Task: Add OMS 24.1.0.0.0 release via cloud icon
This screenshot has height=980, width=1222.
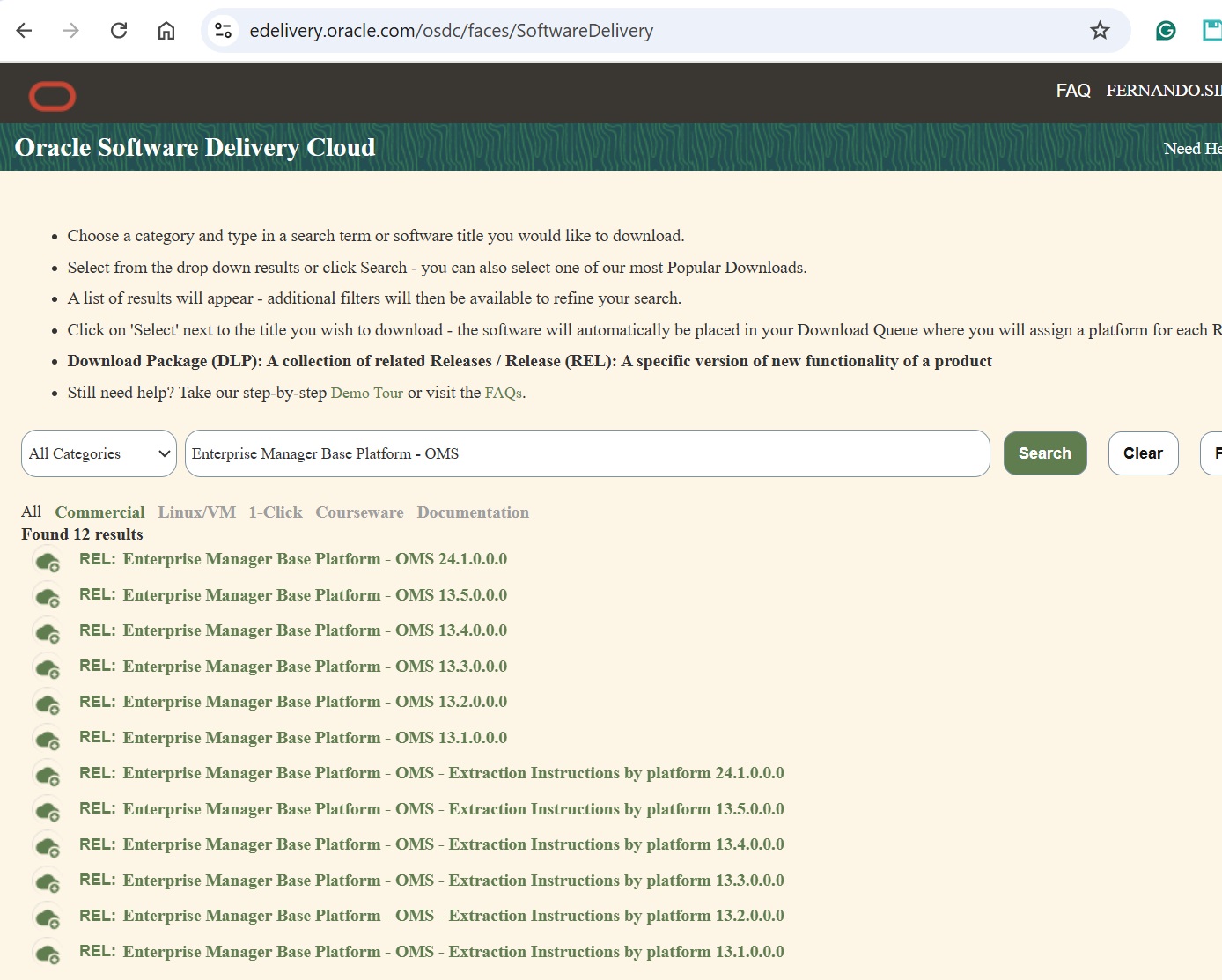Action: (48, 561)
